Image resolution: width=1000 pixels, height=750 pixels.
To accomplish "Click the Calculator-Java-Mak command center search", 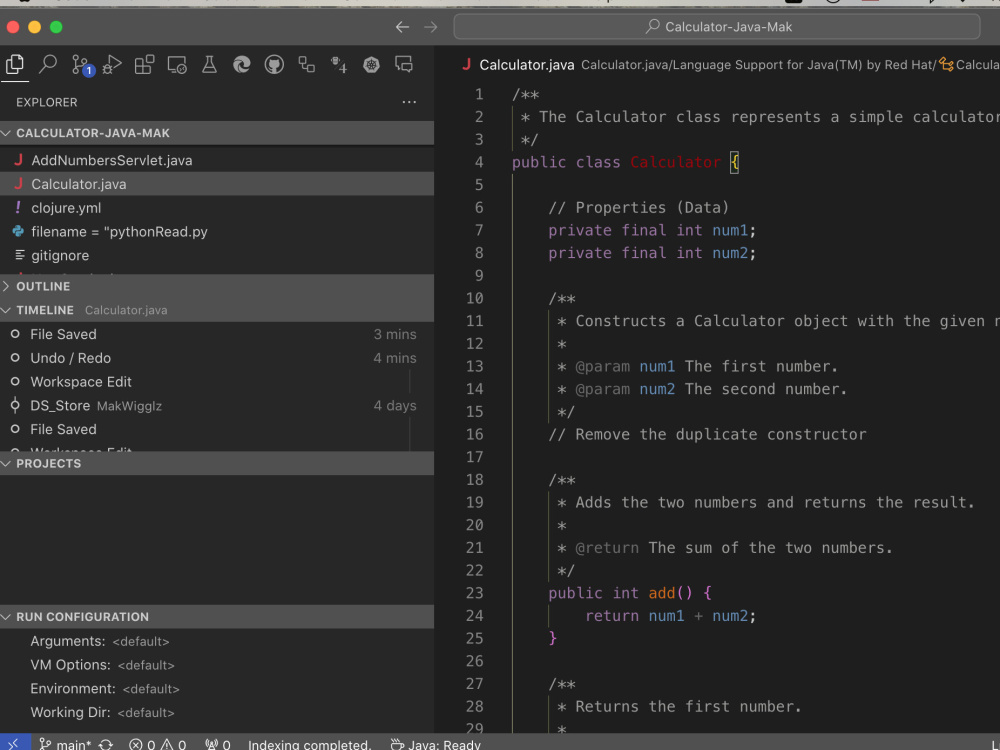I will [x=717, y=27].
